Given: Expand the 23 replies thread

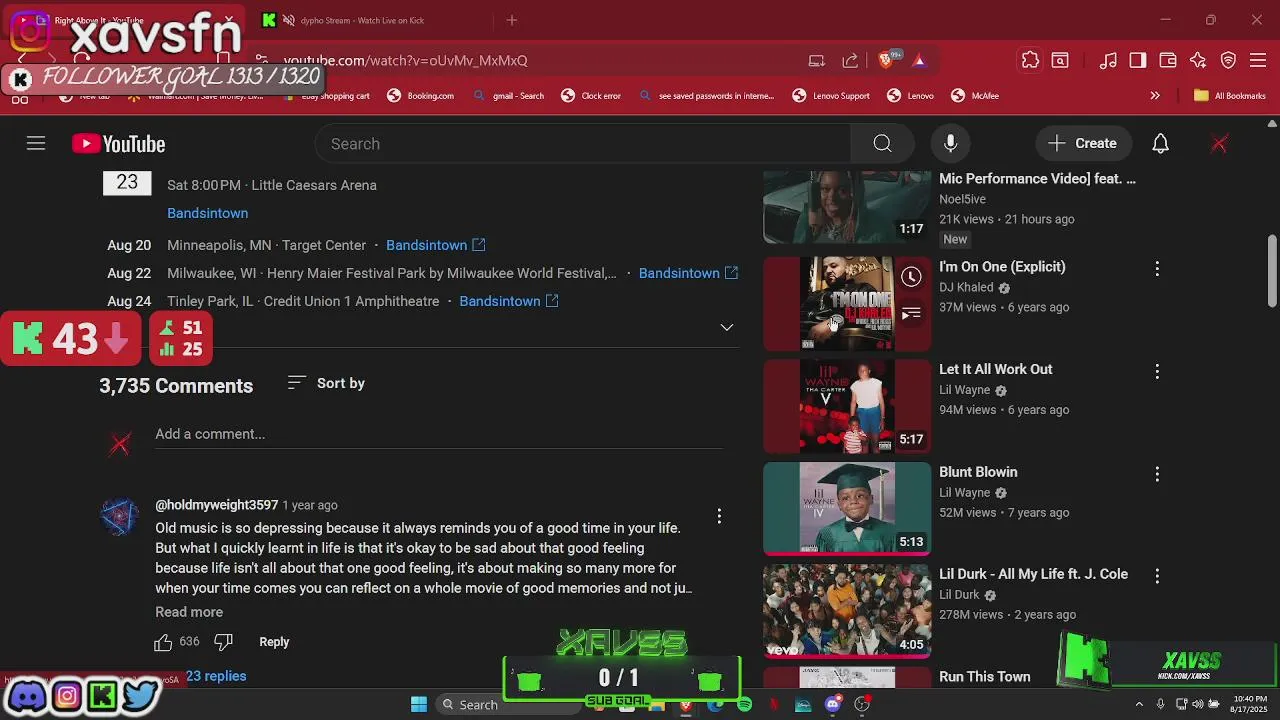Looking at the screenshot, I should (215, 676).
